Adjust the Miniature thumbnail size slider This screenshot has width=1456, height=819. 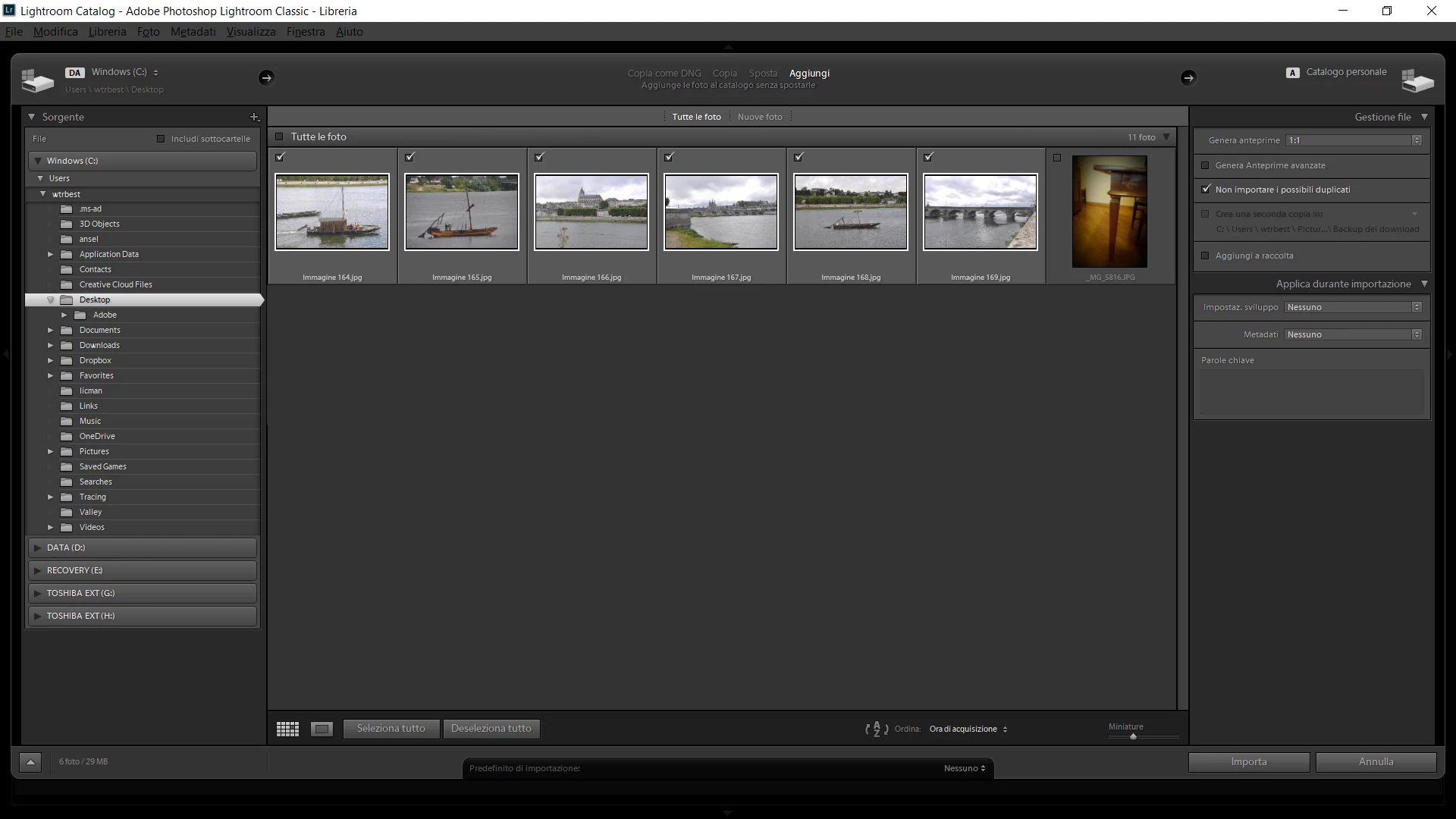(1133, 736)
